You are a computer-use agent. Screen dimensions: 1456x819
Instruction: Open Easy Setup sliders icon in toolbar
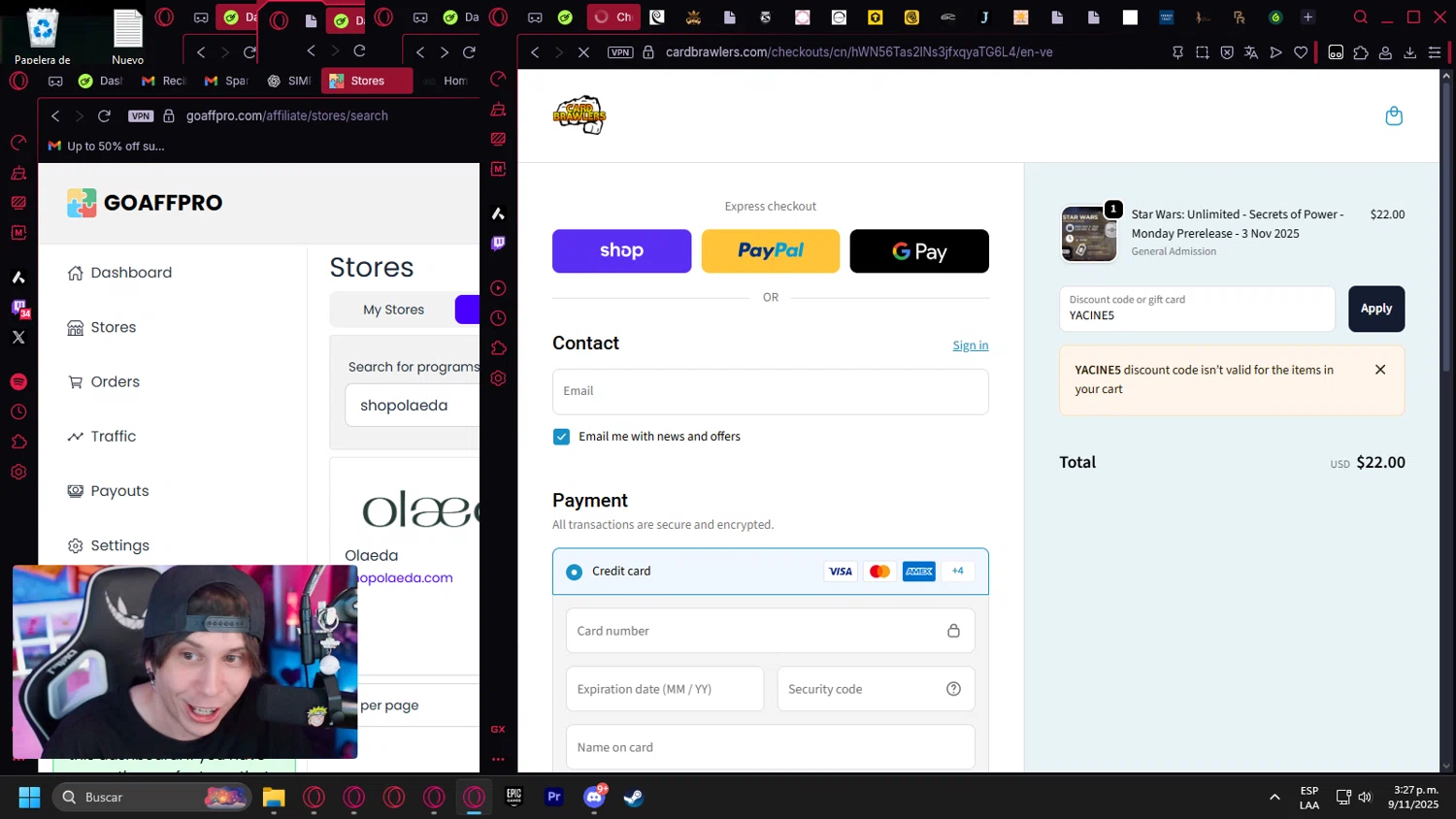tap(1435, 52)
